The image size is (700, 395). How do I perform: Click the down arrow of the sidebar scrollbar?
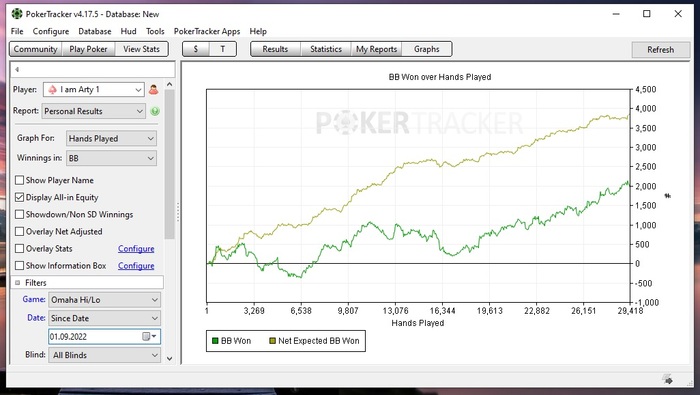click(x=169, y=358)
